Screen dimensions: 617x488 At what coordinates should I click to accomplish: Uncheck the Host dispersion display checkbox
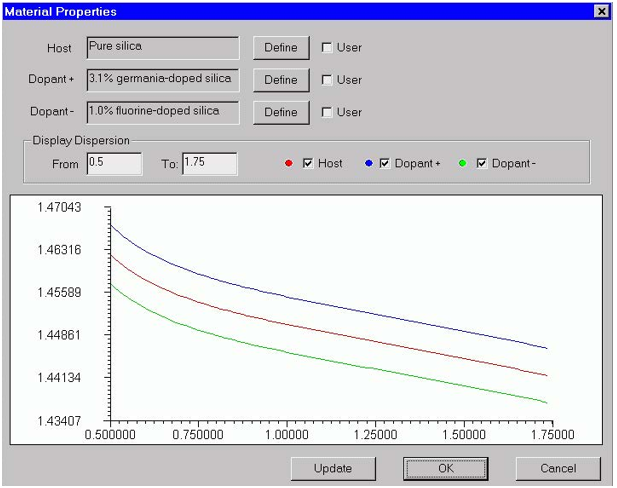click(x=308, y=163)
